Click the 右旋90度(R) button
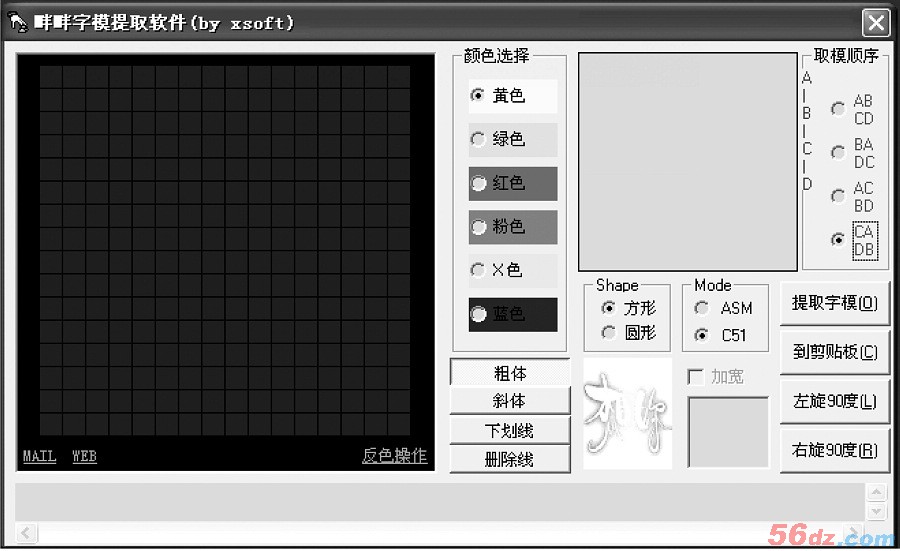900x551 pixels. click(835, 451)
